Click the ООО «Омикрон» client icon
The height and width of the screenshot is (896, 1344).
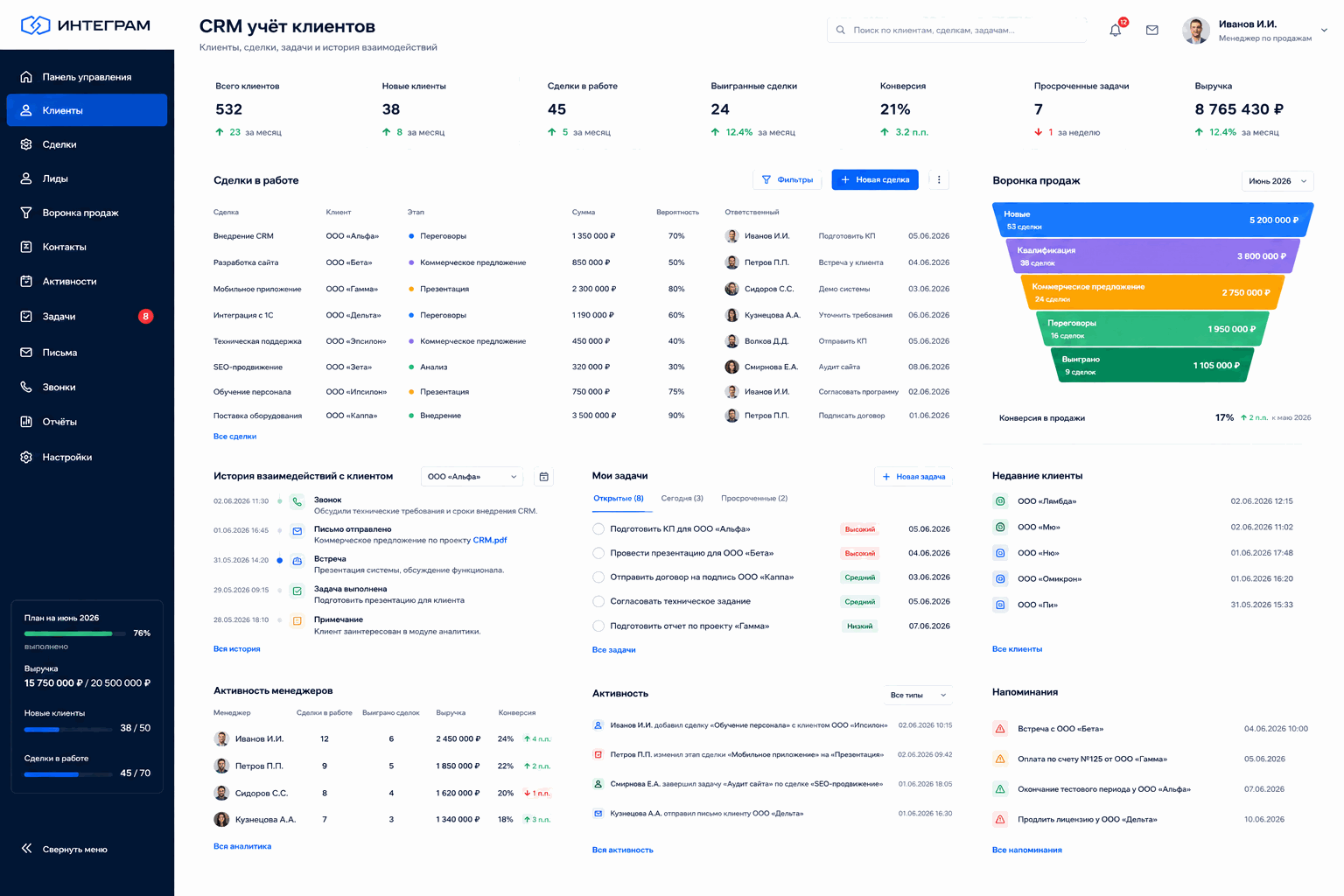(x=1000, y=578)
